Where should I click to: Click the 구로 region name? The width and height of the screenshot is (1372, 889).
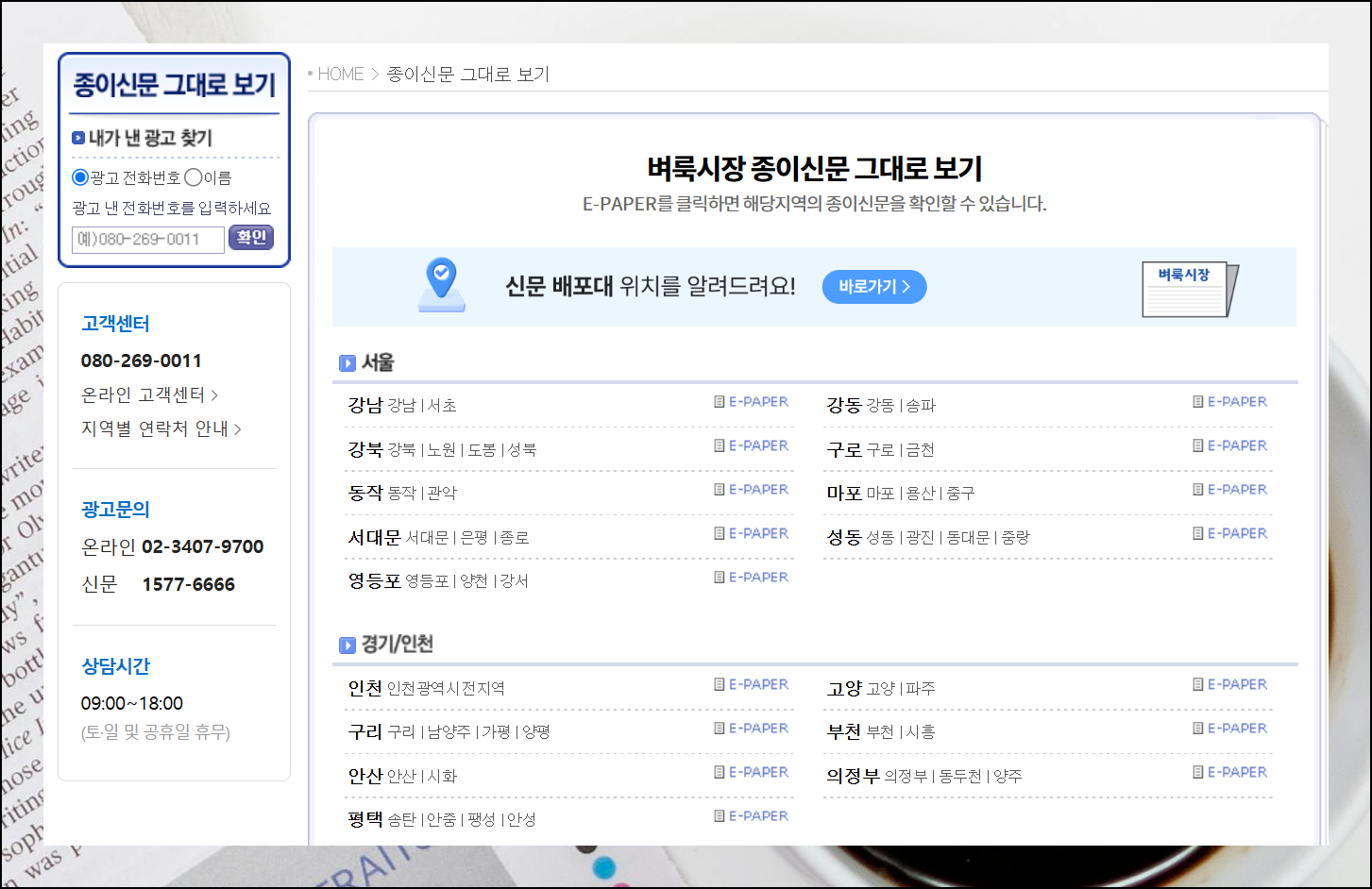(x=844, y=449)
